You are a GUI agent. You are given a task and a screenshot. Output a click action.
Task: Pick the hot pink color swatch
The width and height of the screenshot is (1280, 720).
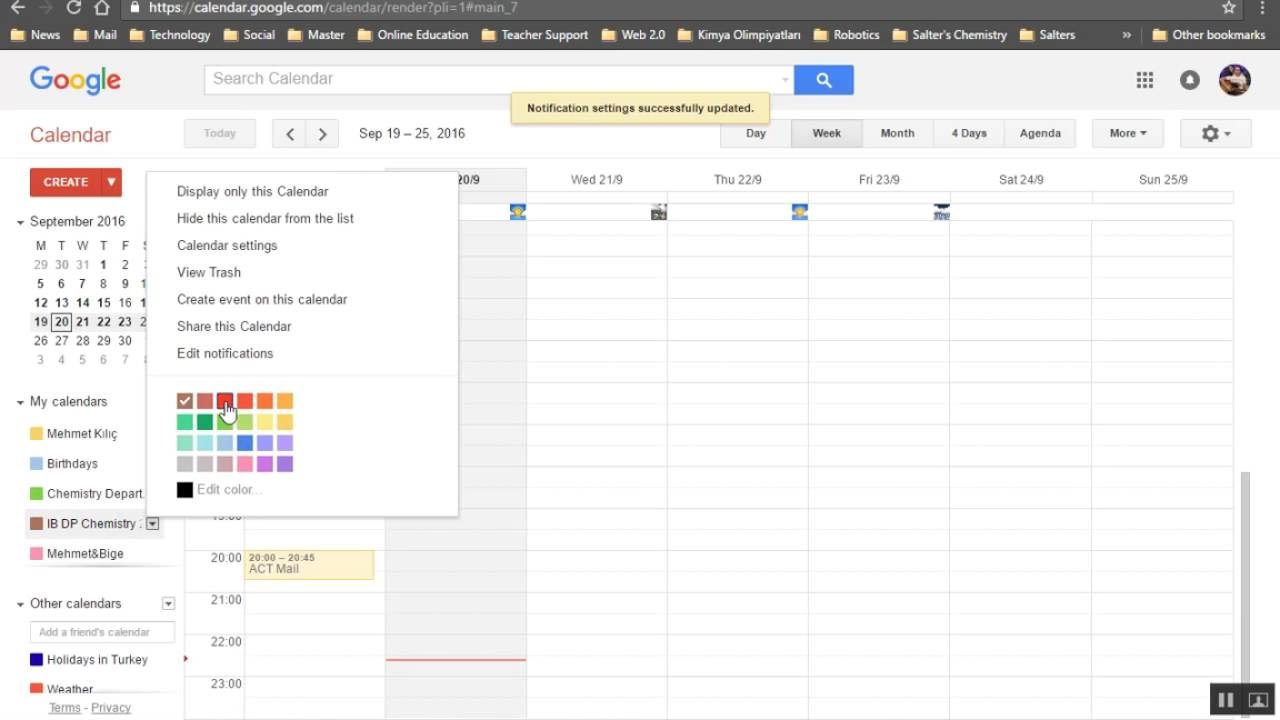pyautogui.click(x=245, y=464)
